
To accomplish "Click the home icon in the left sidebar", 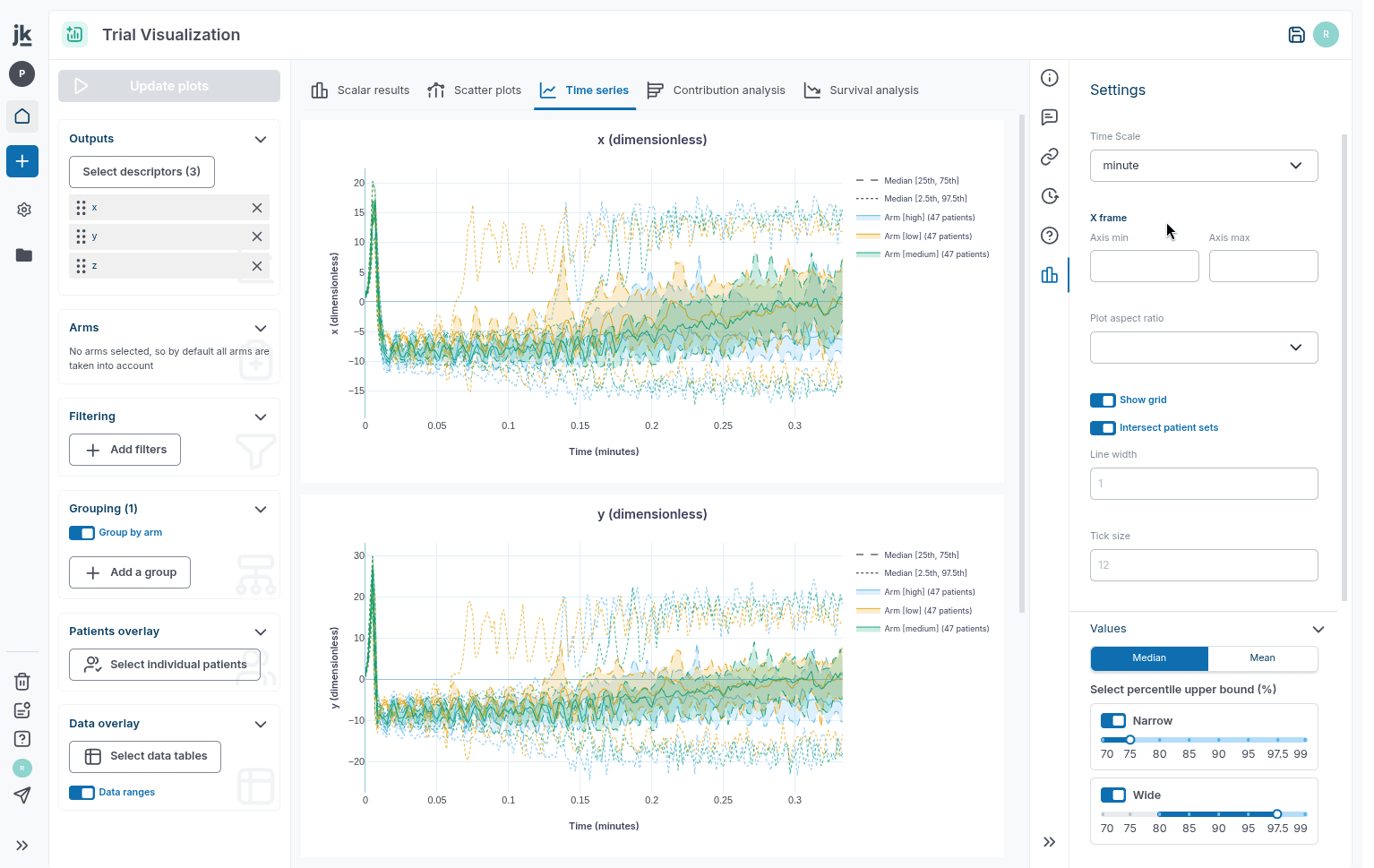I will click(x=22, y=116).
